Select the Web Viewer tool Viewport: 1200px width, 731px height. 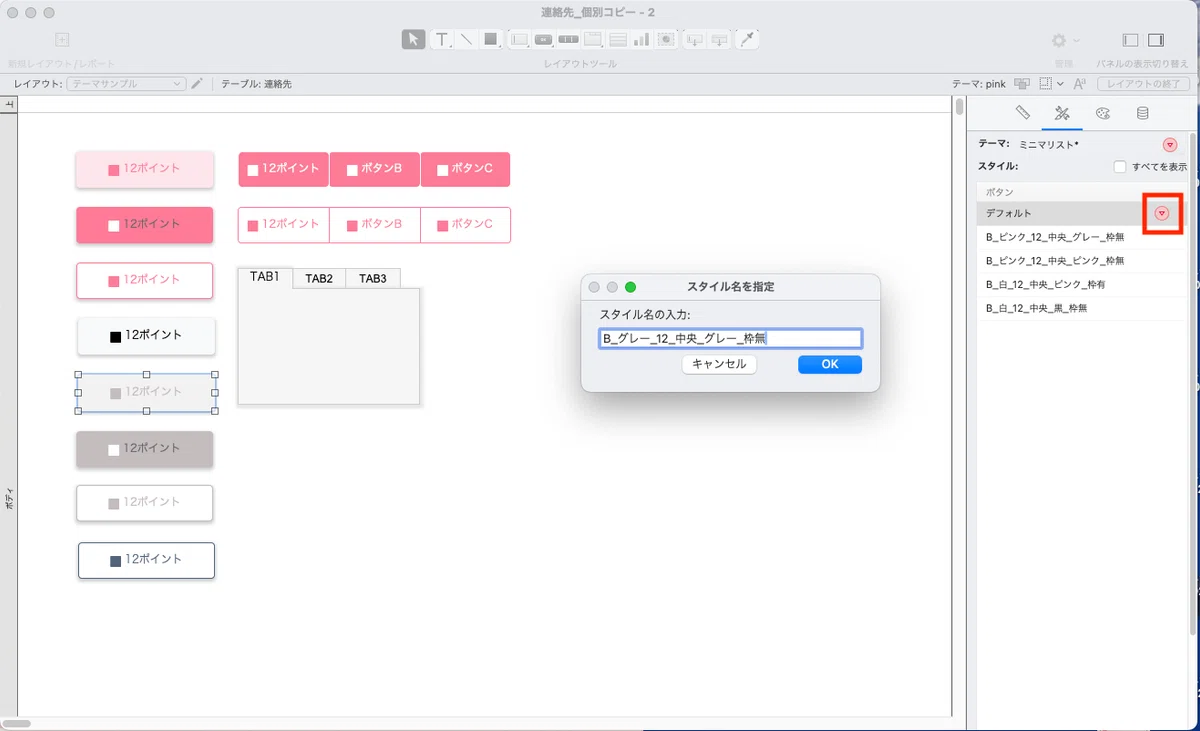[x=665, y=40]
